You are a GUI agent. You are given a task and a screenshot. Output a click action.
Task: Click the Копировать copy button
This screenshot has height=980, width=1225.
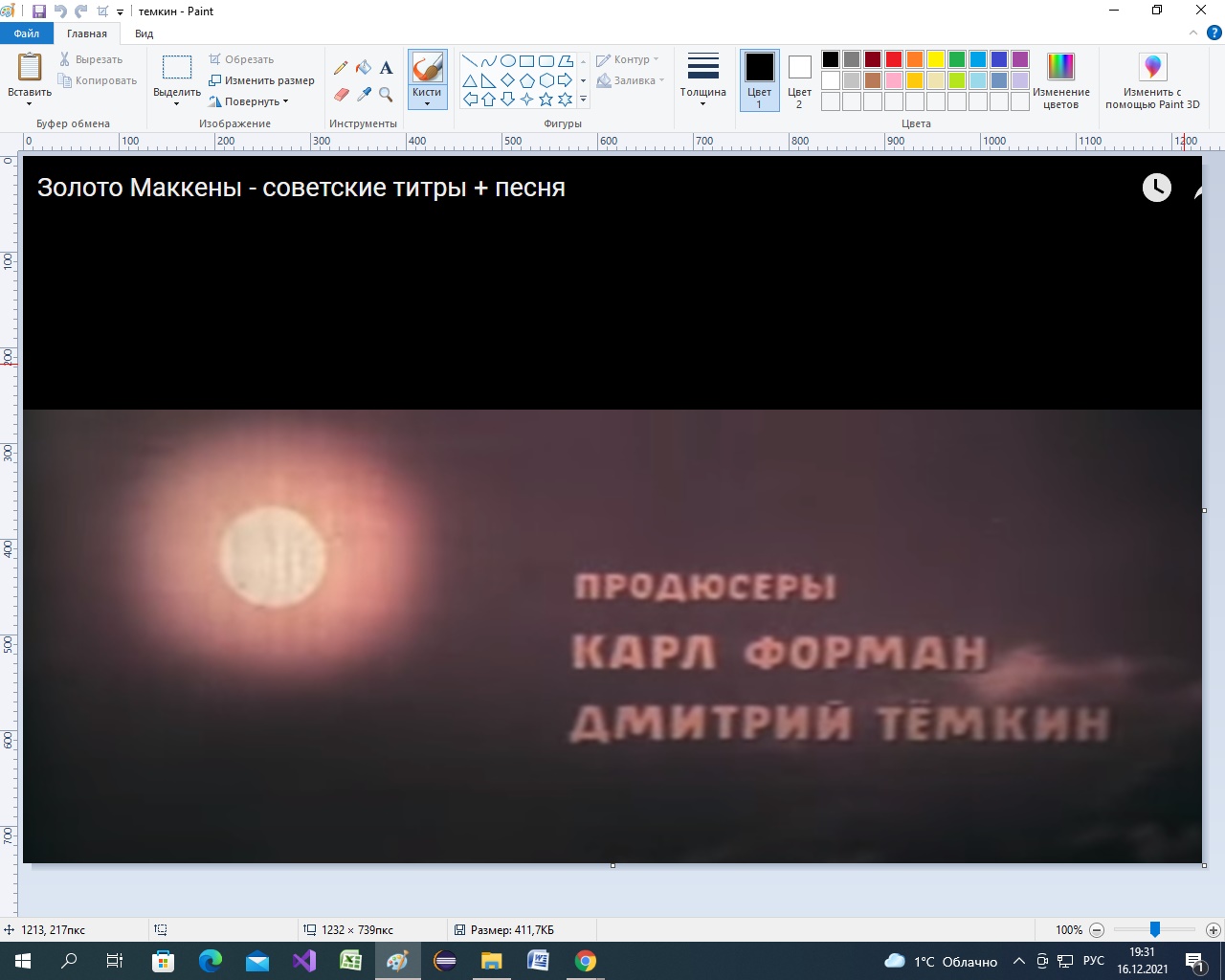click(x=98, y=80)
